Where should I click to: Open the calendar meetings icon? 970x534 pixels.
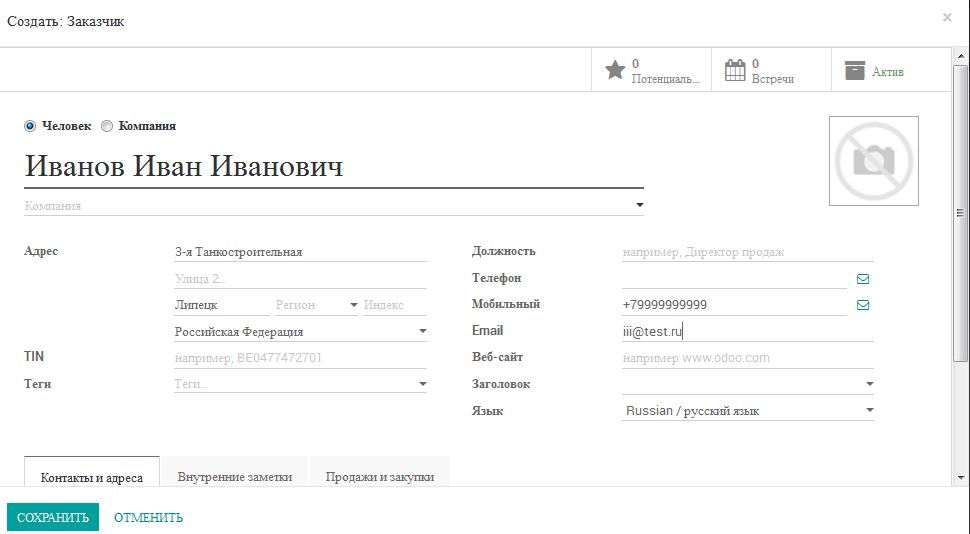click(x=735, y=70)
